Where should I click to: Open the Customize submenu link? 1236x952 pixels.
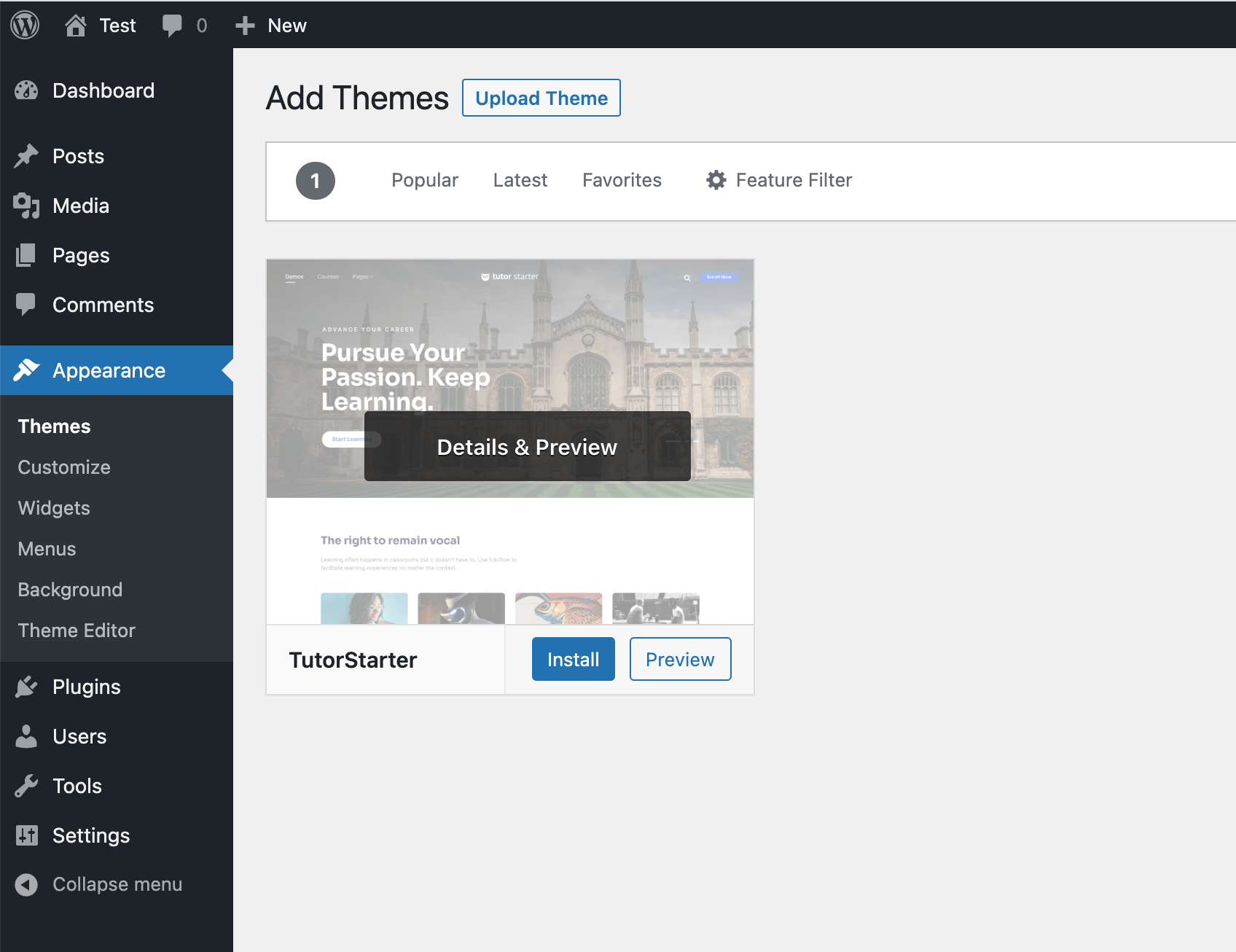tap(64, 467)
